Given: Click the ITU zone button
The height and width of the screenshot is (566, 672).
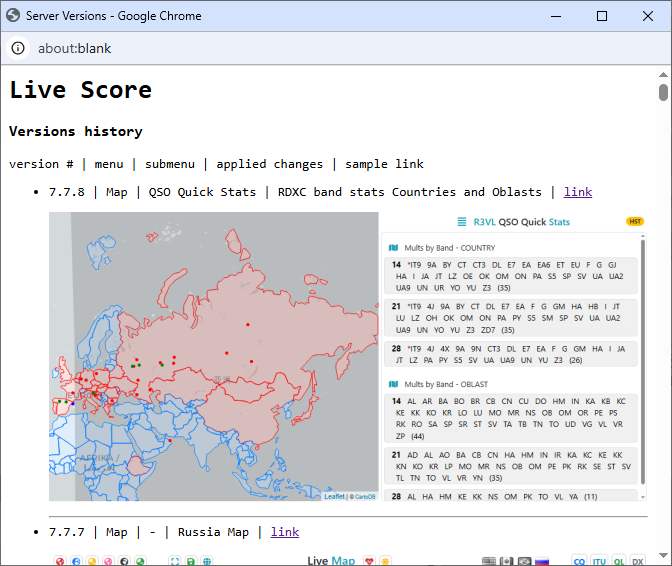Looking at the screenshot, I should point(599,561).
